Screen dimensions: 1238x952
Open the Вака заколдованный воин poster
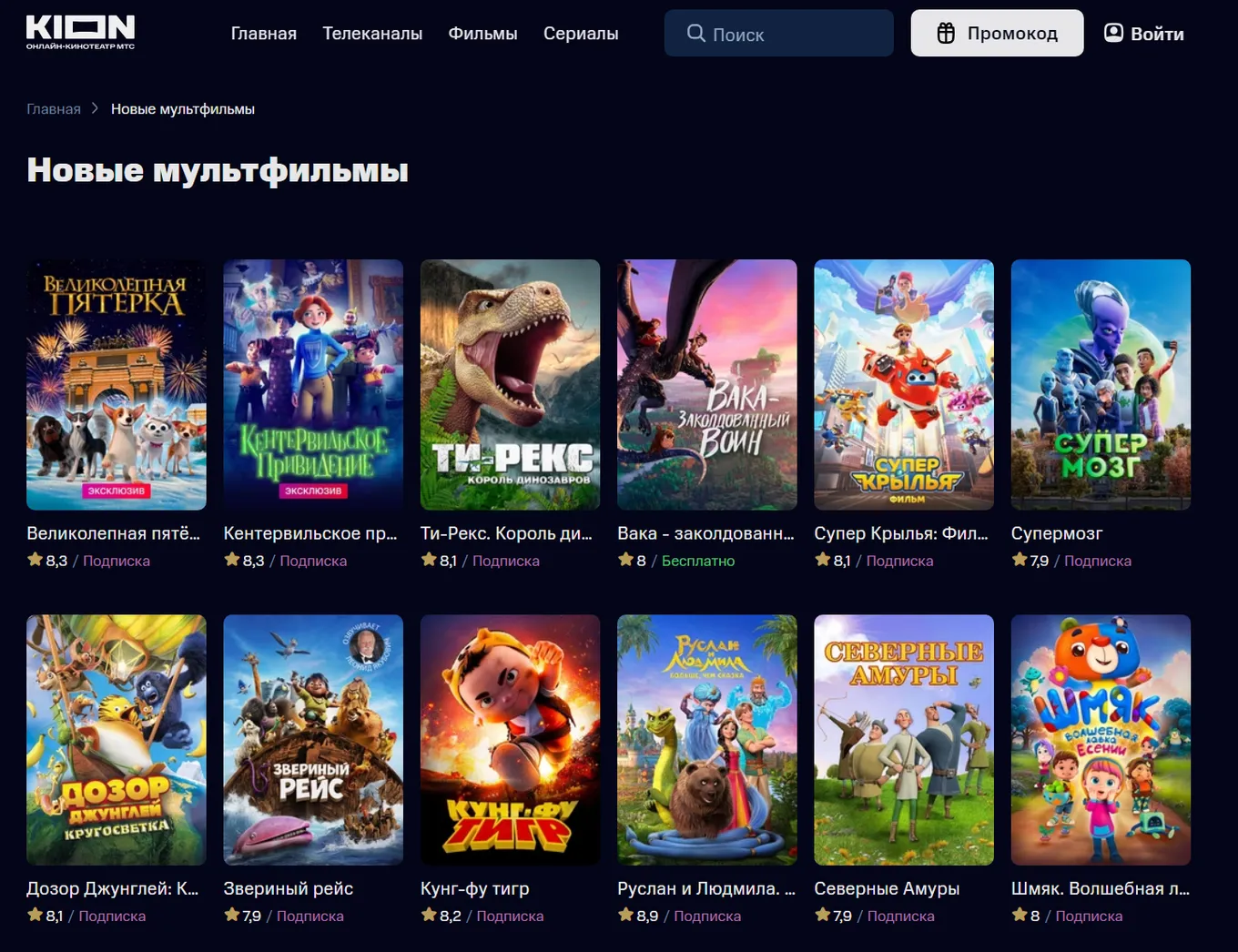tap(707, 385)
